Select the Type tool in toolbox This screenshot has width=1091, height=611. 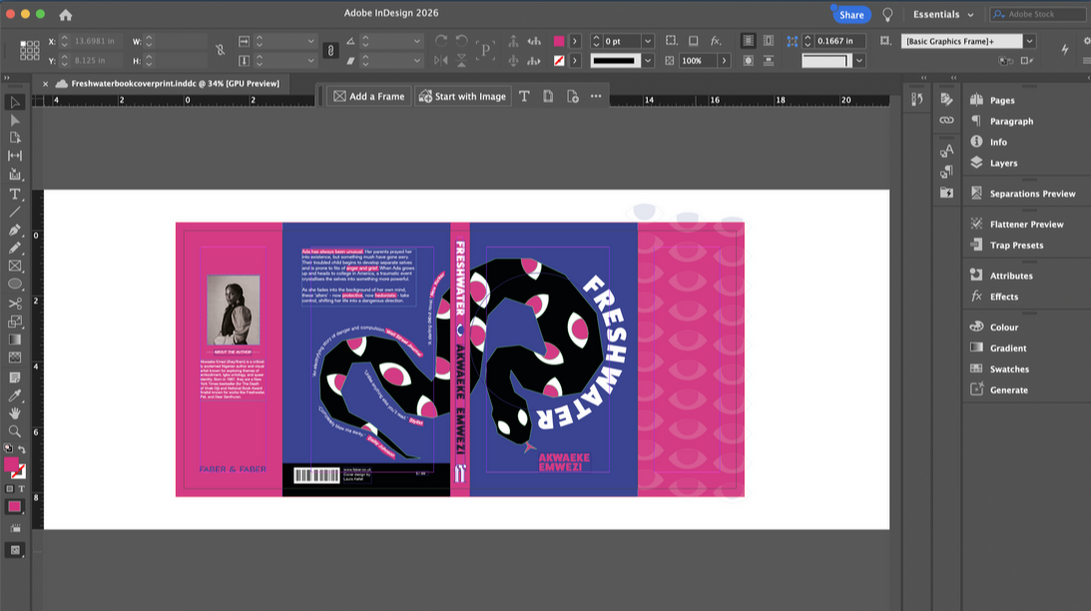15,194
